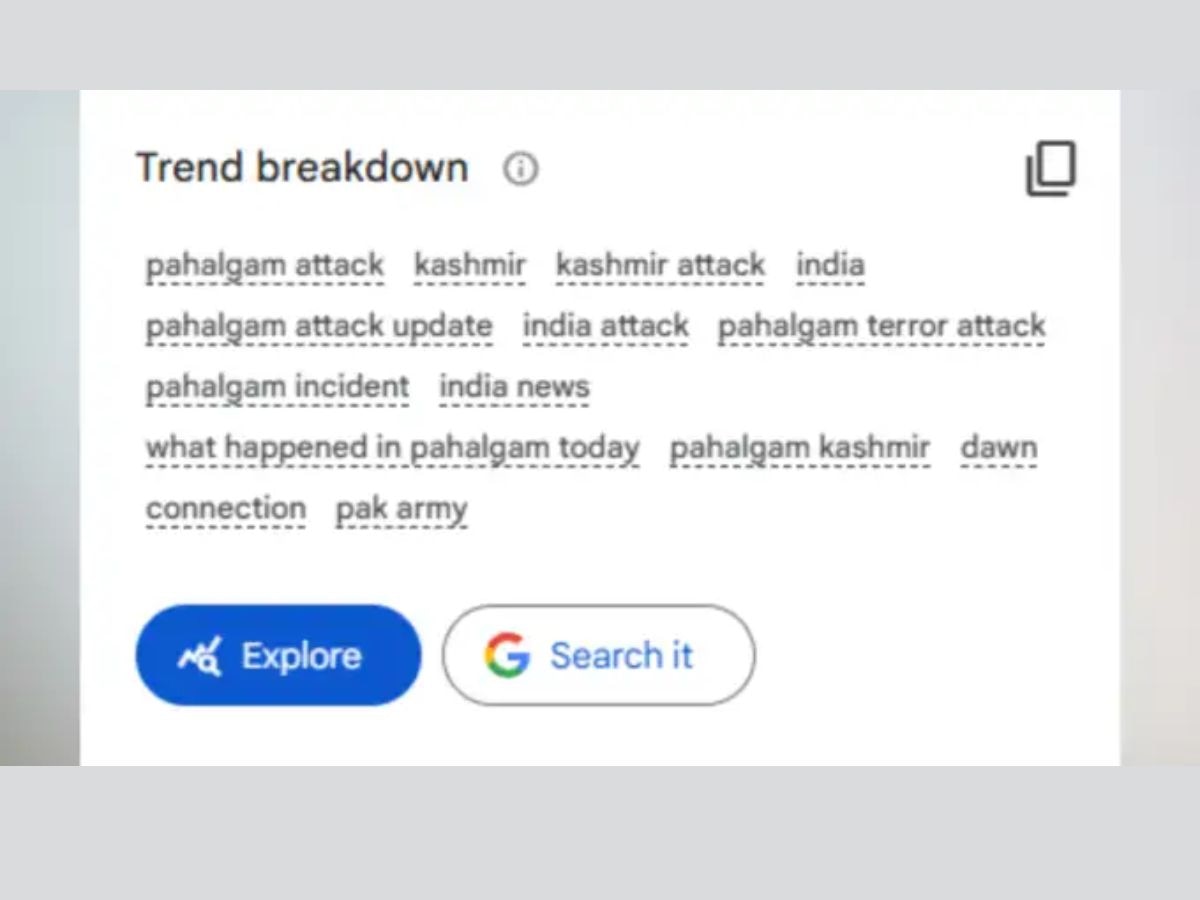Open the info icon beside Trend breakdown
The image size is (1200, 900).
click(520, 169)
